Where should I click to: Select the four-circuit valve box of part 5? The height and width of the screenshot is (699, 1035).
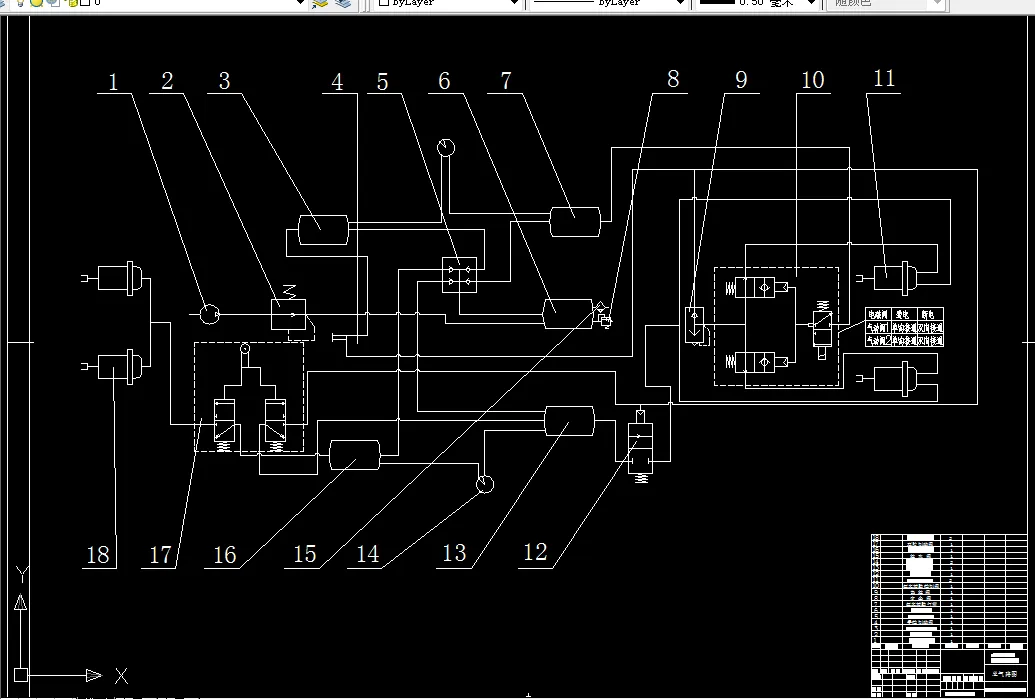459,275
